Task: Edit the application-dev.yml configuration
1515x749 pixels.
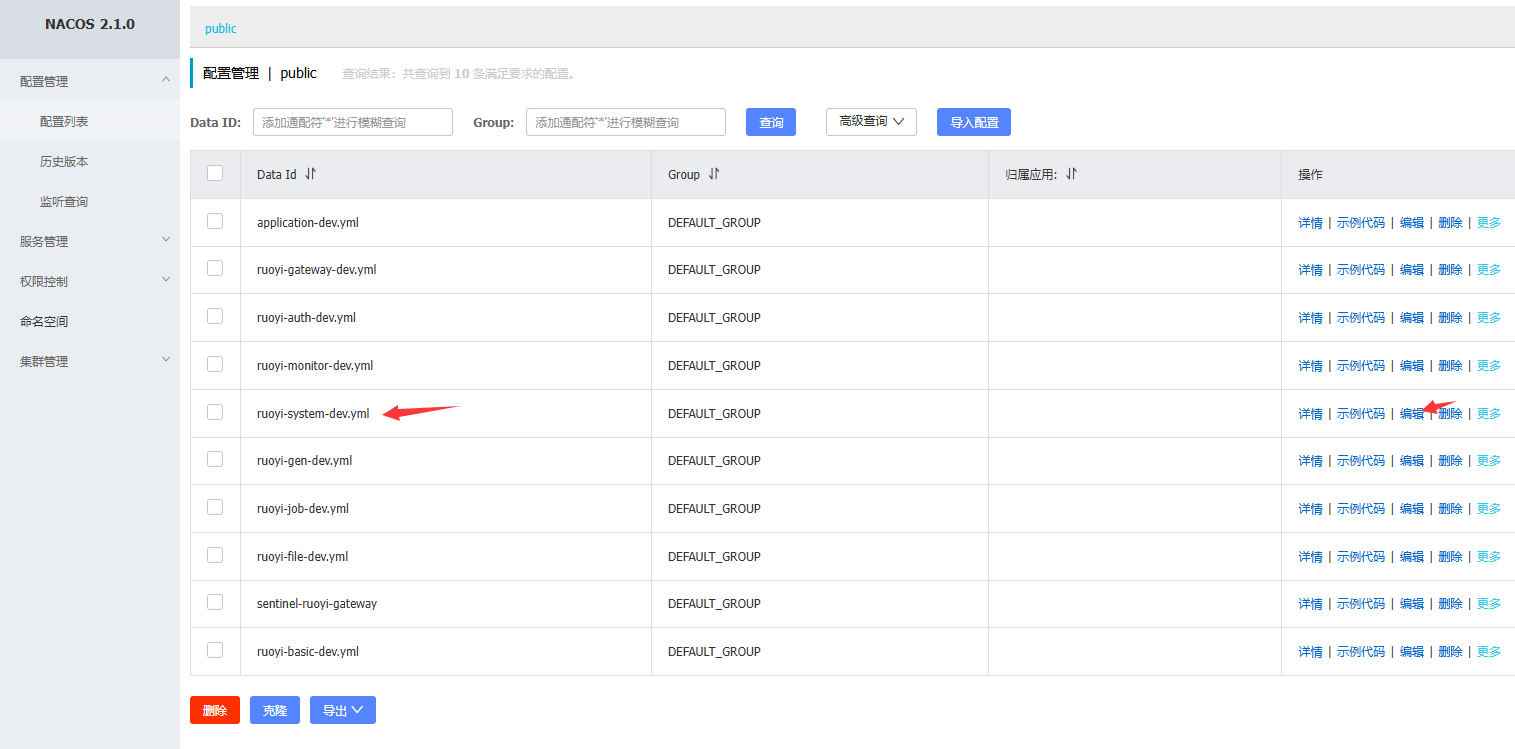Action: pyautogui.click(x=1412, y=223)
